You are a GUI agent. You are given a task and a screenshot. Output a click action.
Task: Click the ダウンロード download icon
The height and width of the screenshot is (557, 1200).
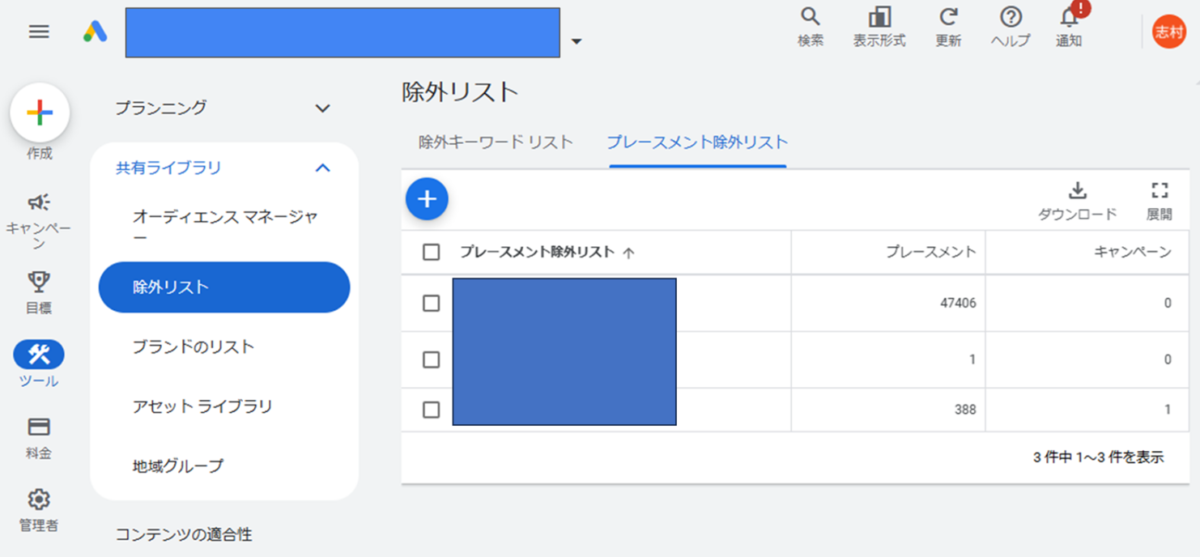pos(1077,191)
